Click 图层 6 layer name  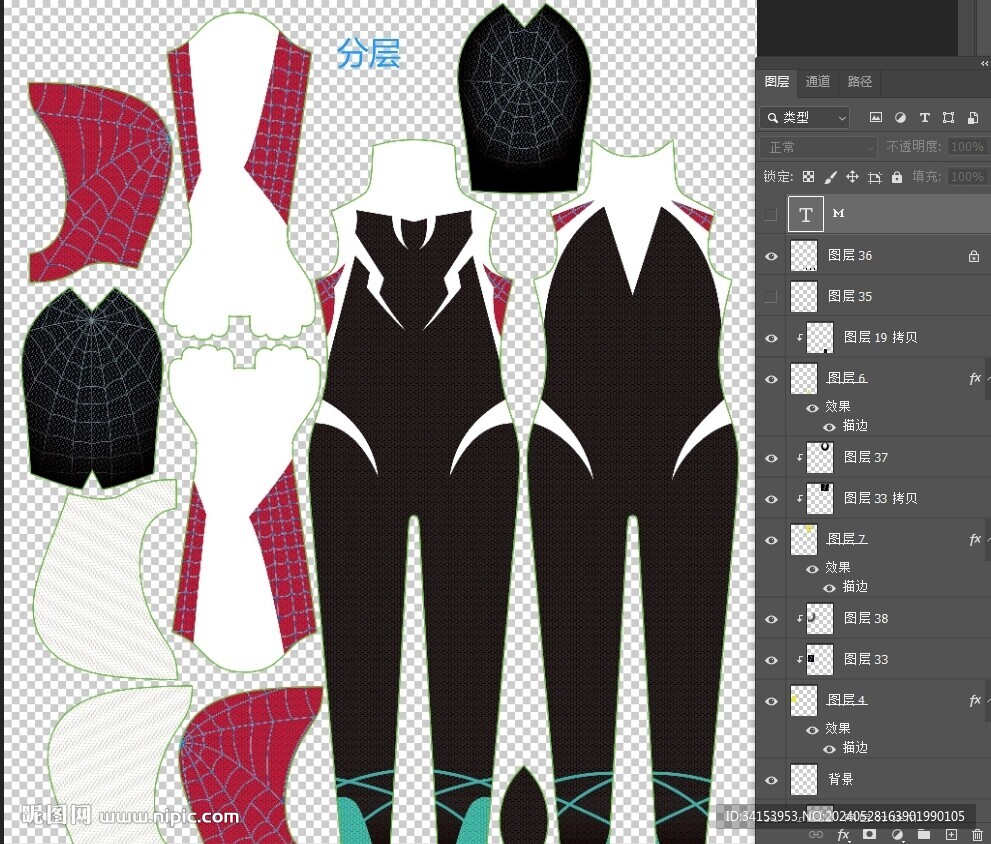coord(847,378)
